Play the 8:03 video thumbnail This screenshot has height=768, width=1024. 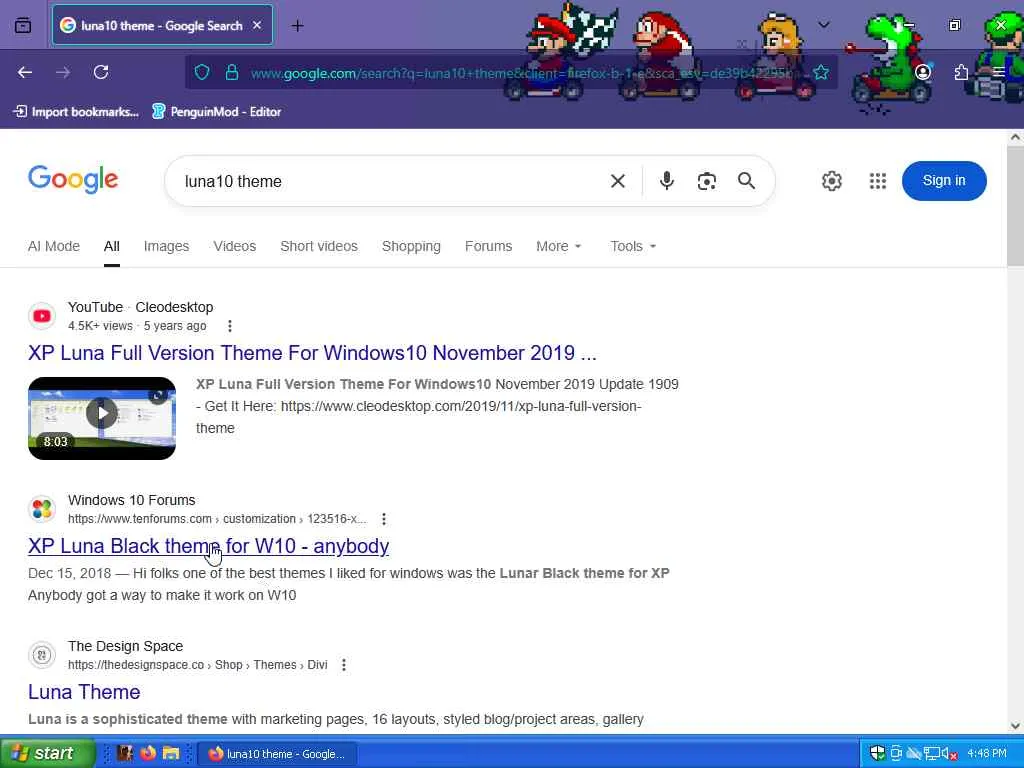(102, 418)
